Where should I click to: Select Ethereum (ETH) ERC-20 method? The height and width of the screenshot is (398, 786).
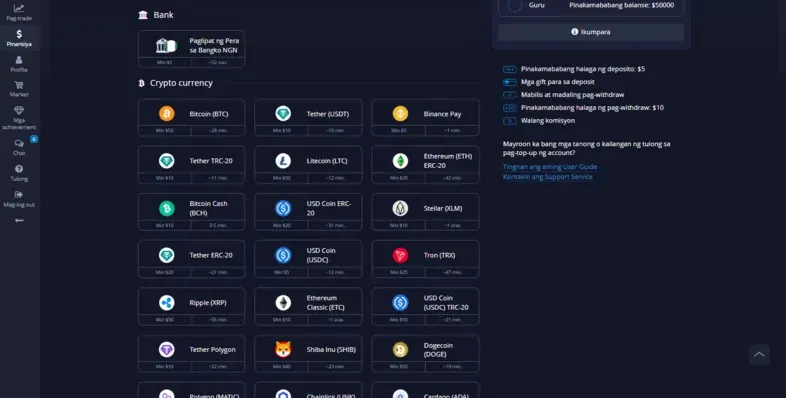pos(425,164)
